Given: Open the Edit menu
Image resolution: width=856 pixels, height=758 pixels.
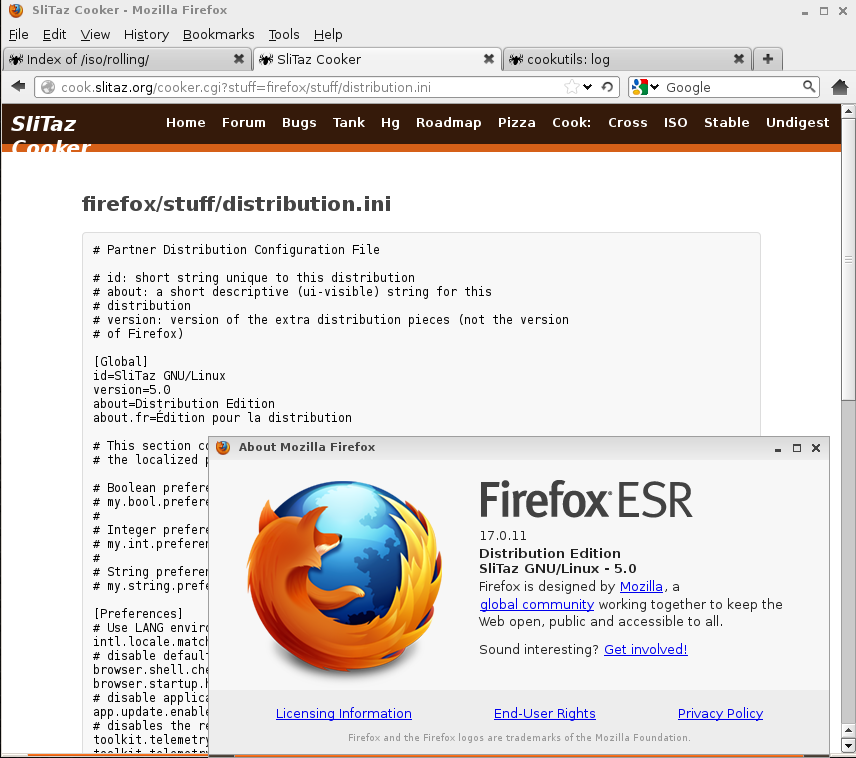Looking at the screenshot, I should click(55, 34).
